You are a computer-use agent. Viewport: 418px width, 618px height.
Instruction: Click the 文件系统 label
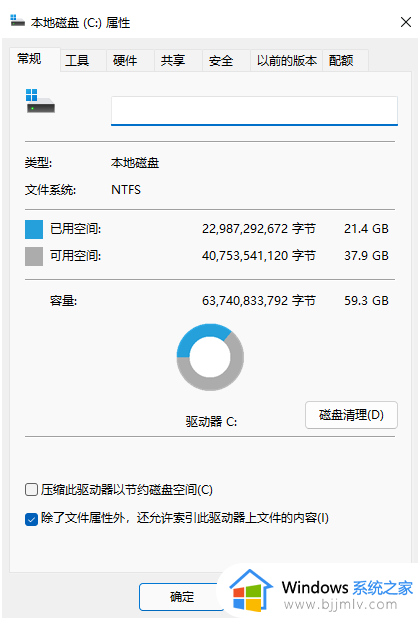tap(50, 190)
